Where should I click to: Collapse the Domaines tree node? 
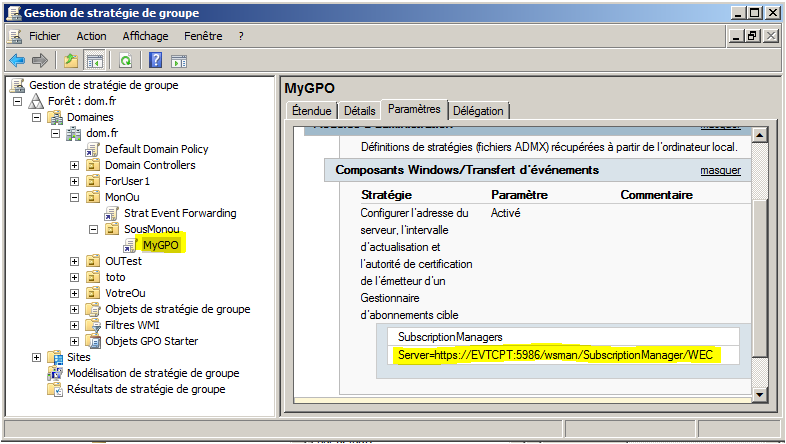click(37, 117)
